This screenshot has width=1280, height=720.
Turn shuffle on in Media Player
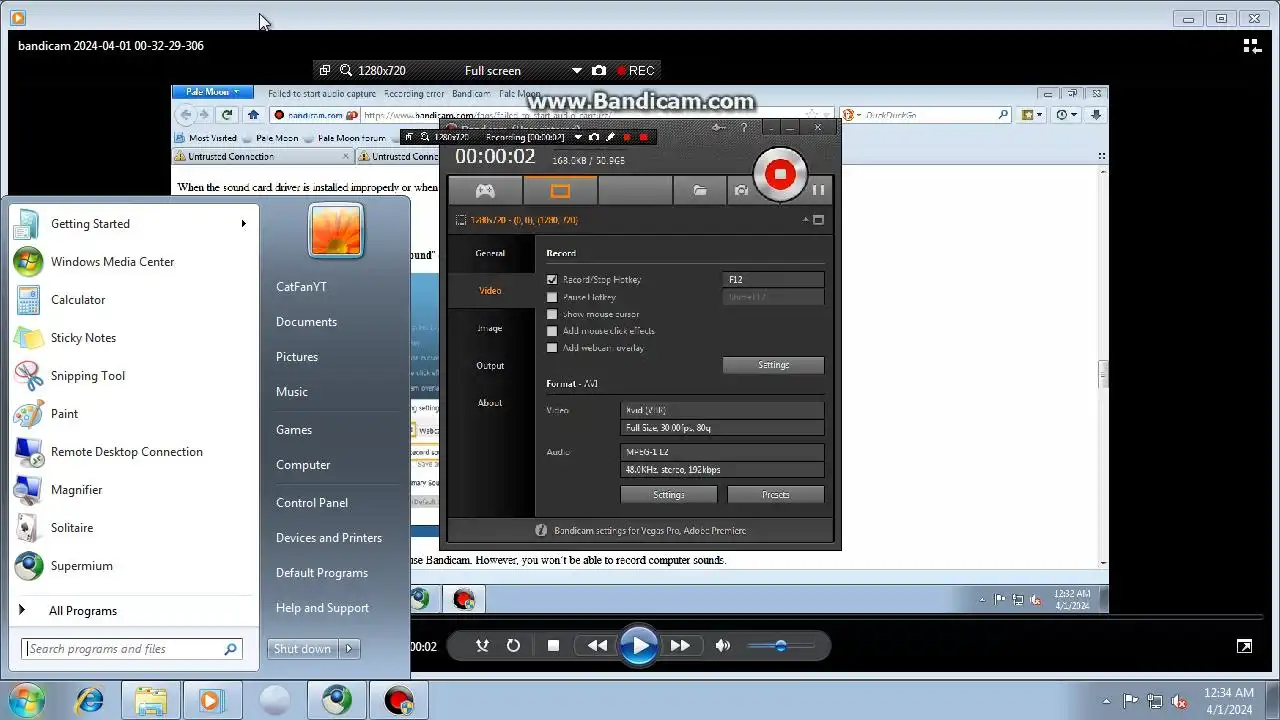482,646
